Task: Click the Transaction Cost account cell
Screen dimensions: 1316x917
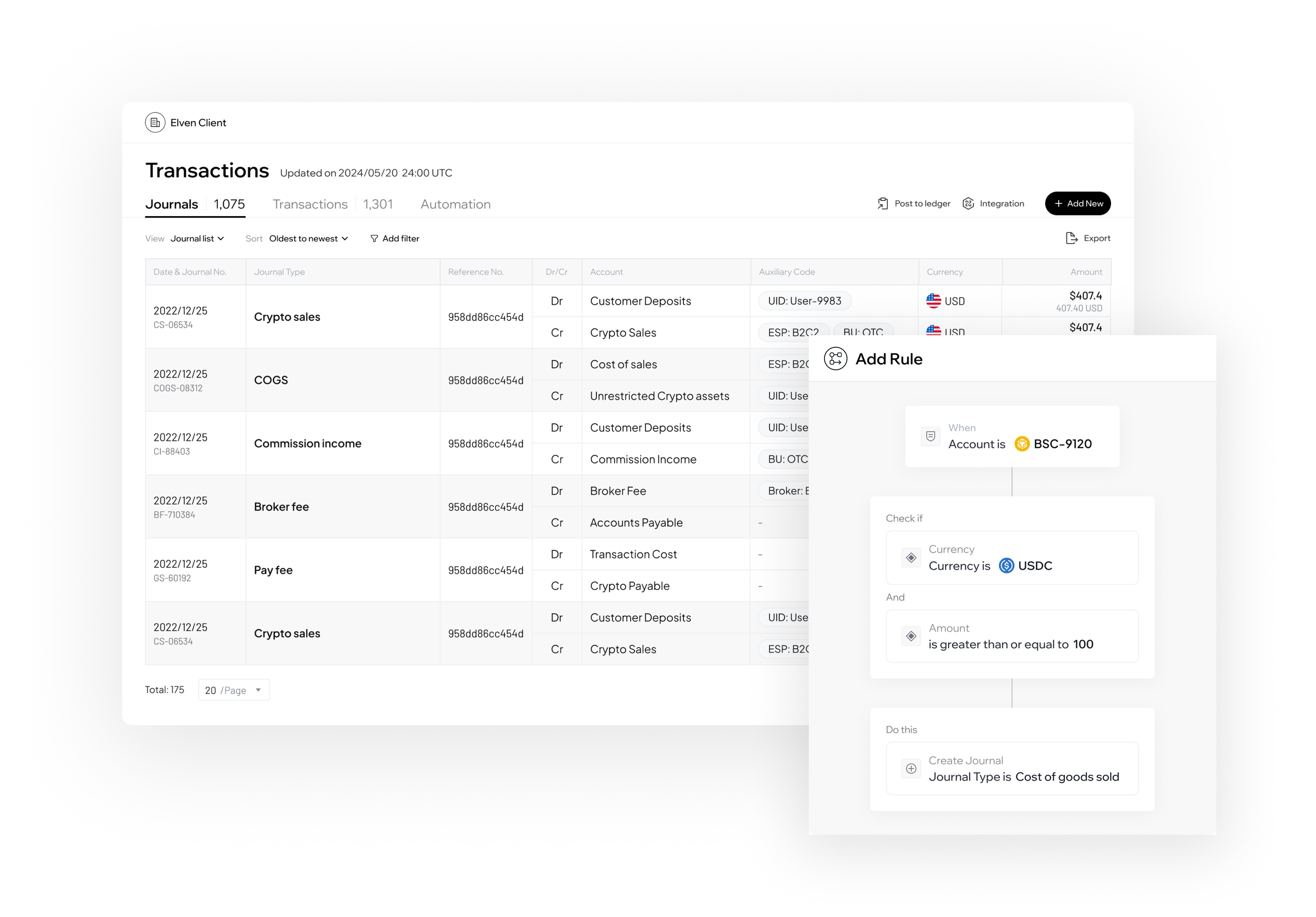Action: (666, 554)
